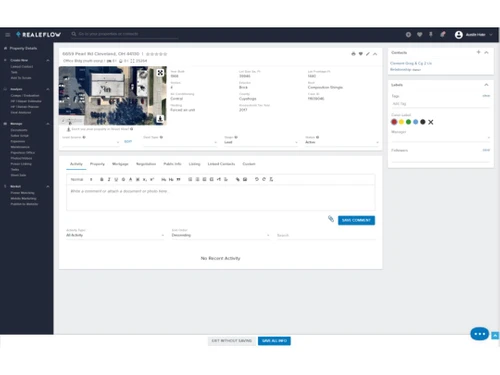Select the blue color label
Screen dimensions: 500x375
(x=416, y=122)
